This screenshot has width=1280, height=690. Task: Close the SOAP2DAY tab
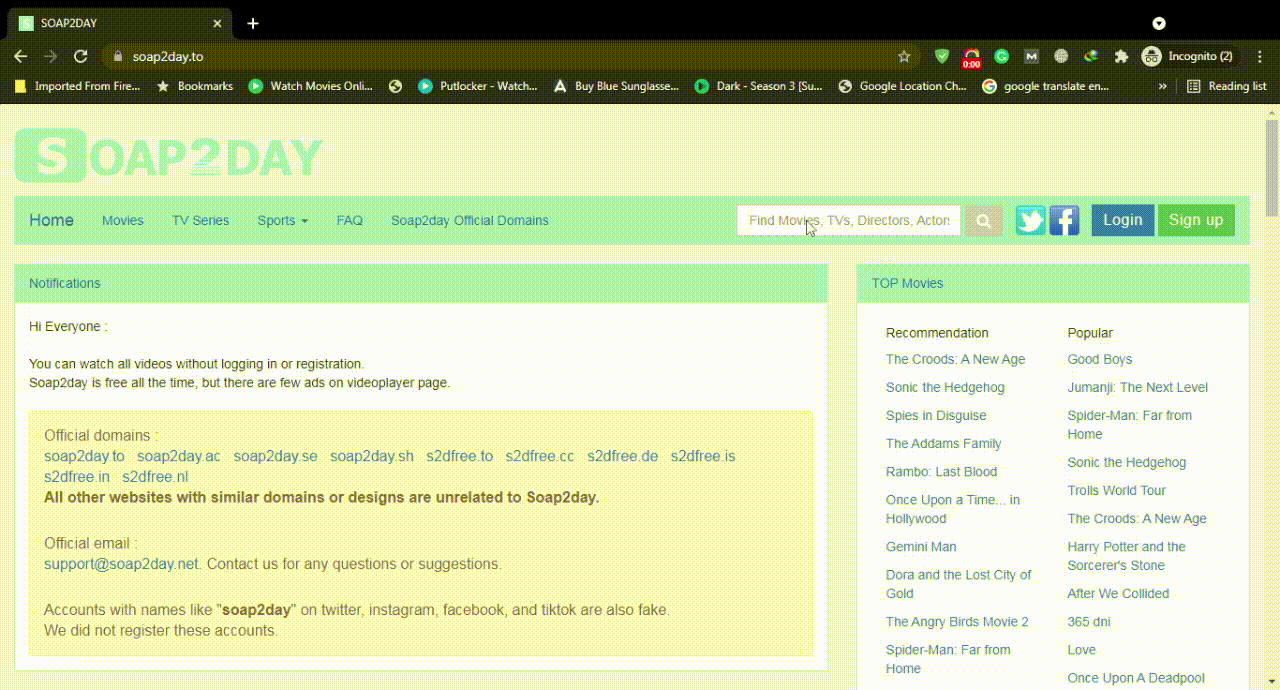(x=218, y=23)
